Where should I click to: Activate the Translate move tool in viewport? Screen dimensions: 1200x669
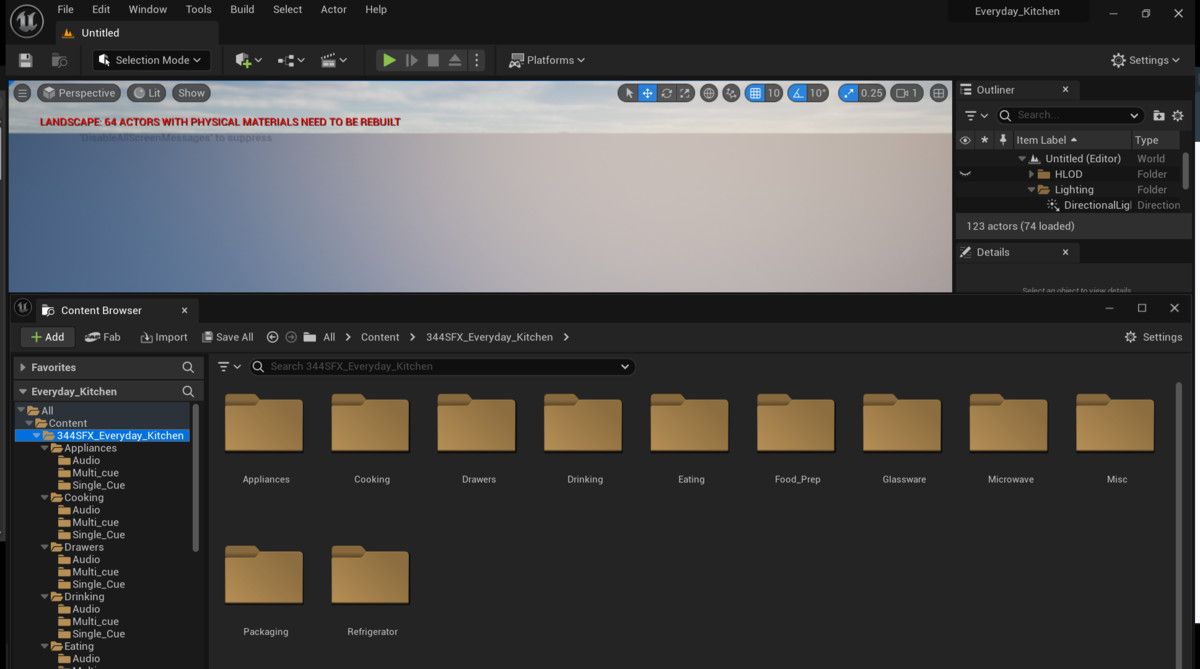tap(648, 93)
